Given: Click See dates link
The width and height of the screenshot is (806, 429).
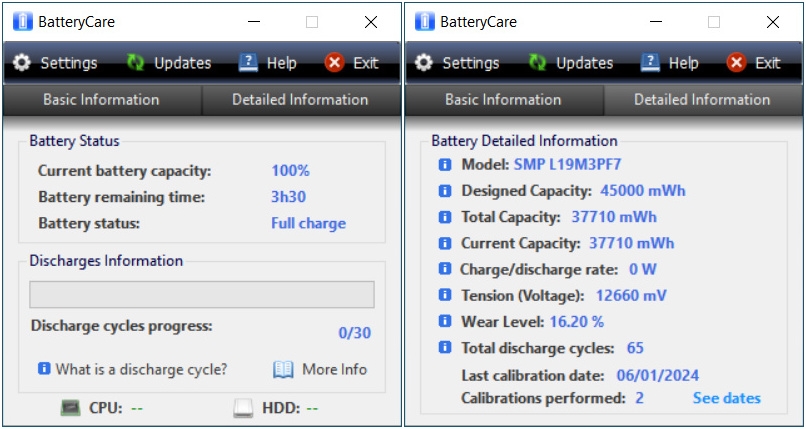Looking at the screenshot, I should [x=726, y=398].
